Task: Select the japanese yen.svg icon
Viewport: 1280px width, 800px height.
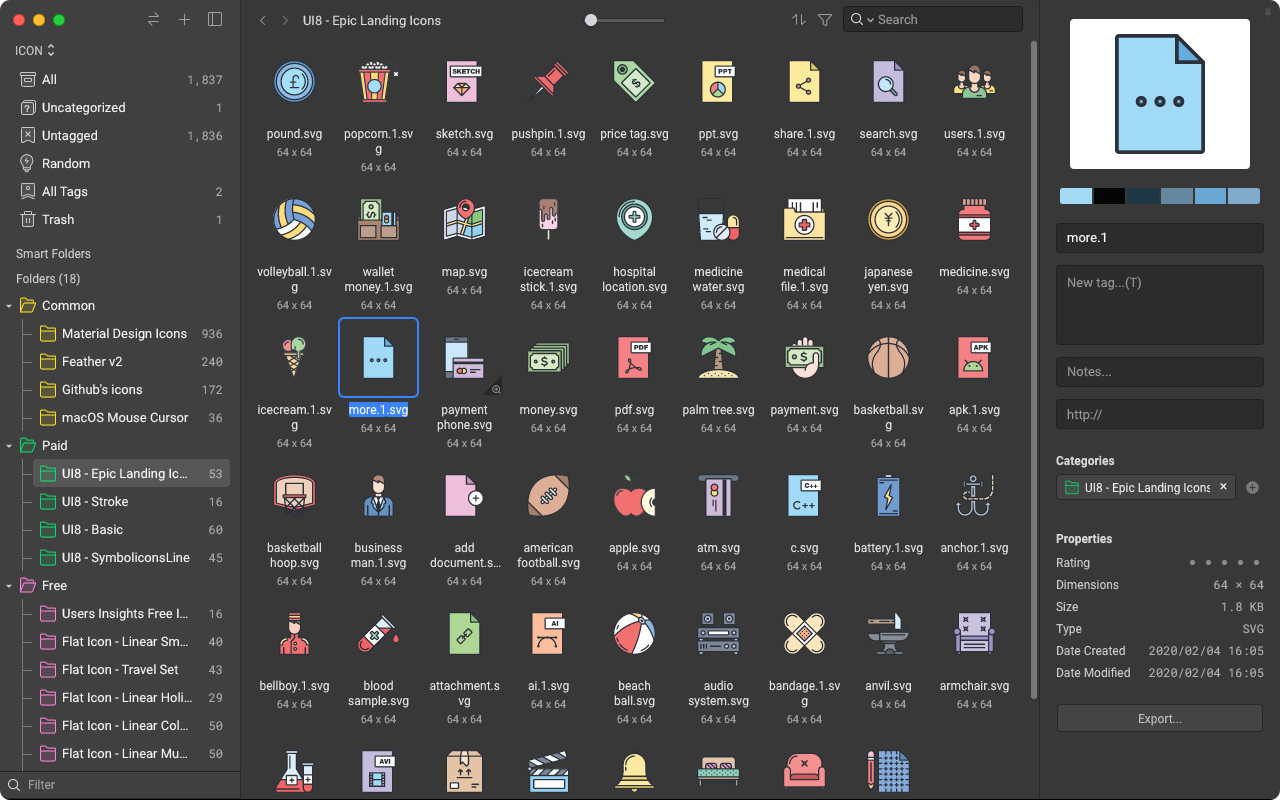Action: pos(888,220)
